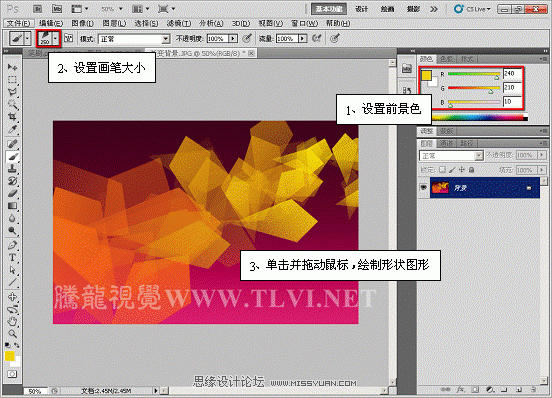Select the Hand tool
This screenshot has height=398, width=552.
coord(12,321)
